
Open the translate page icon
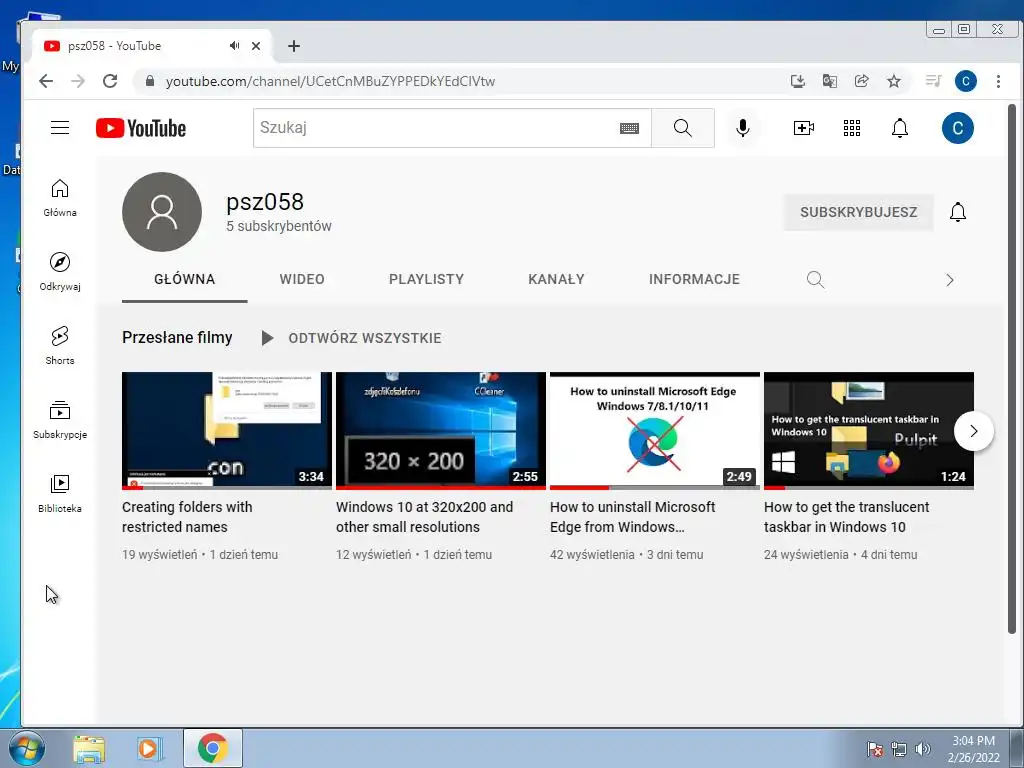[829, 82]
